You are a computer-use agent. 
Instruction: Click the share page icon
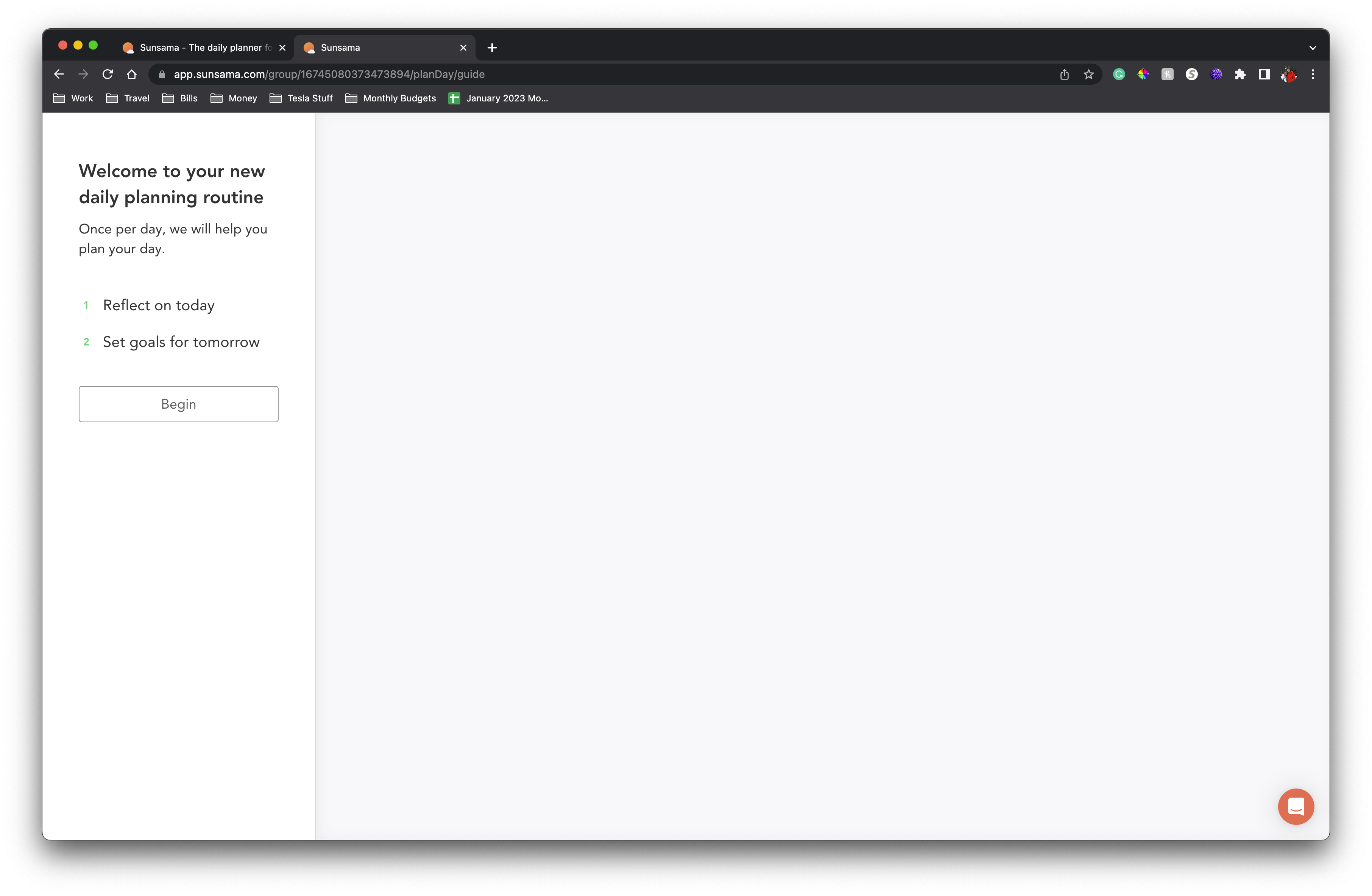coord(1064,74)
